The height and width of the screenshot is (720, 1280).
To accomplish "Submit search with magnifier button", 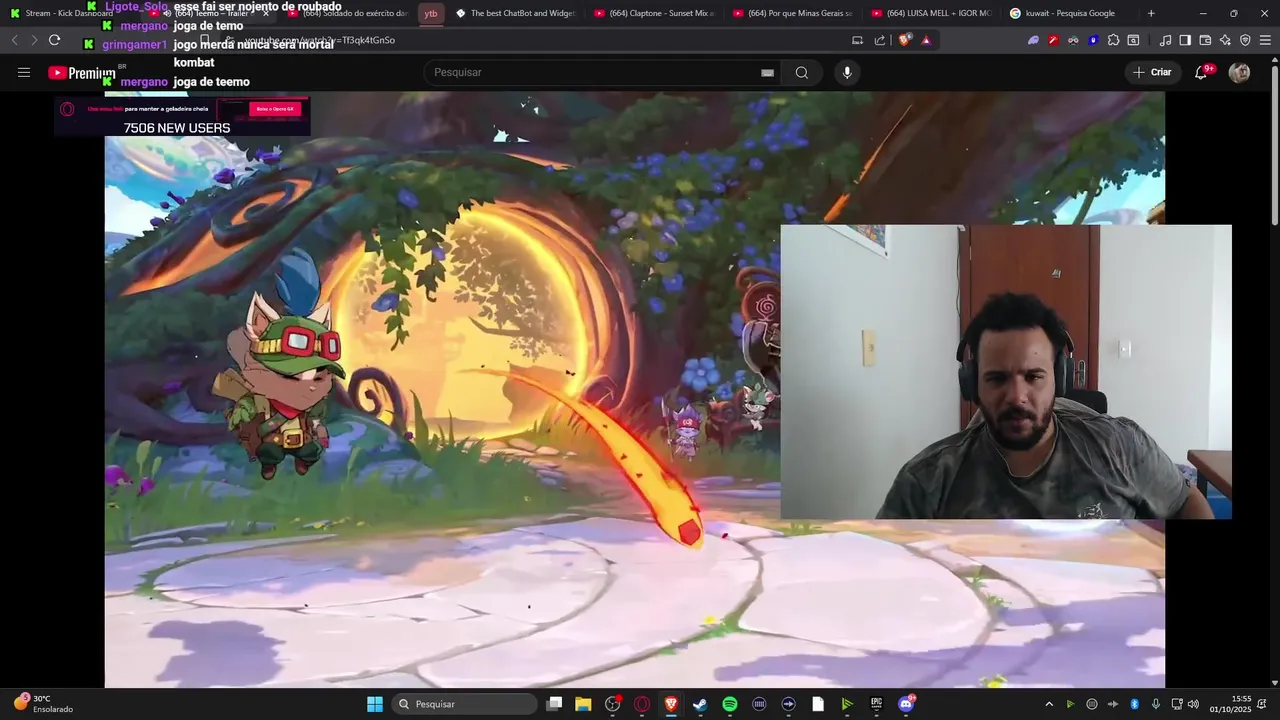I will (802, 72).
